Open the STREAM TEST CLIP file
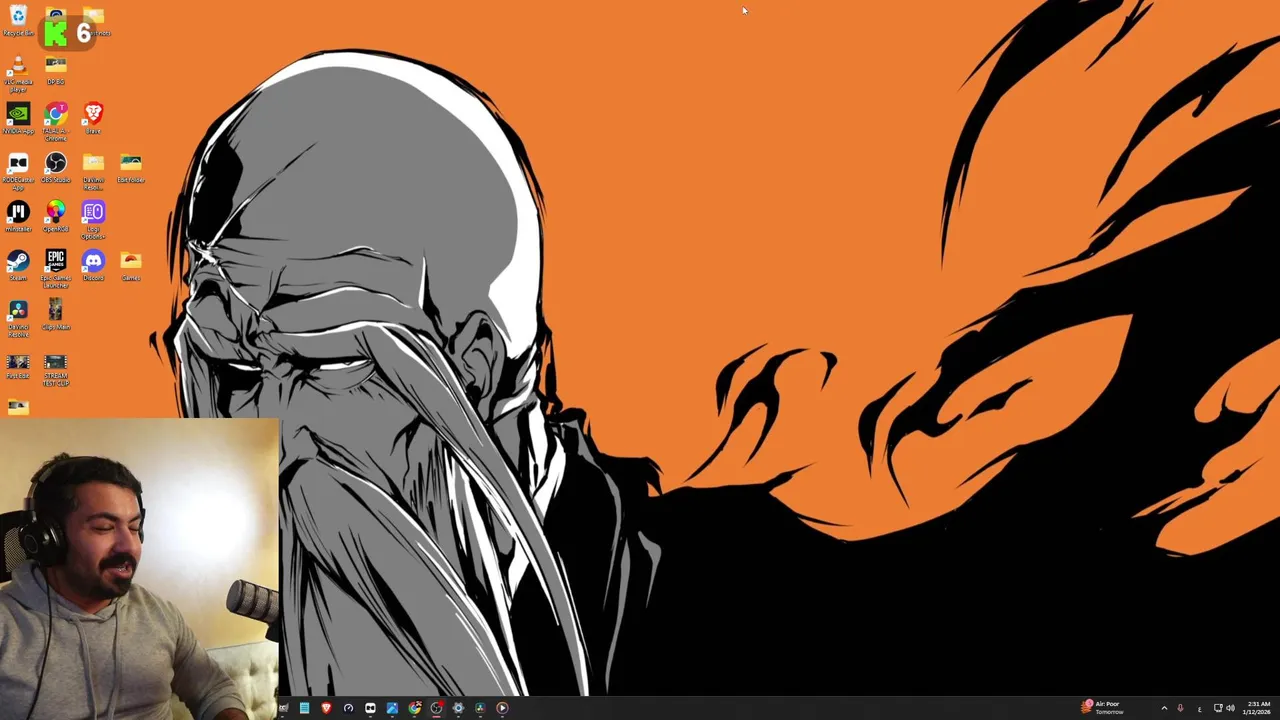The image size is (1280, 720). tap(55, 370)
